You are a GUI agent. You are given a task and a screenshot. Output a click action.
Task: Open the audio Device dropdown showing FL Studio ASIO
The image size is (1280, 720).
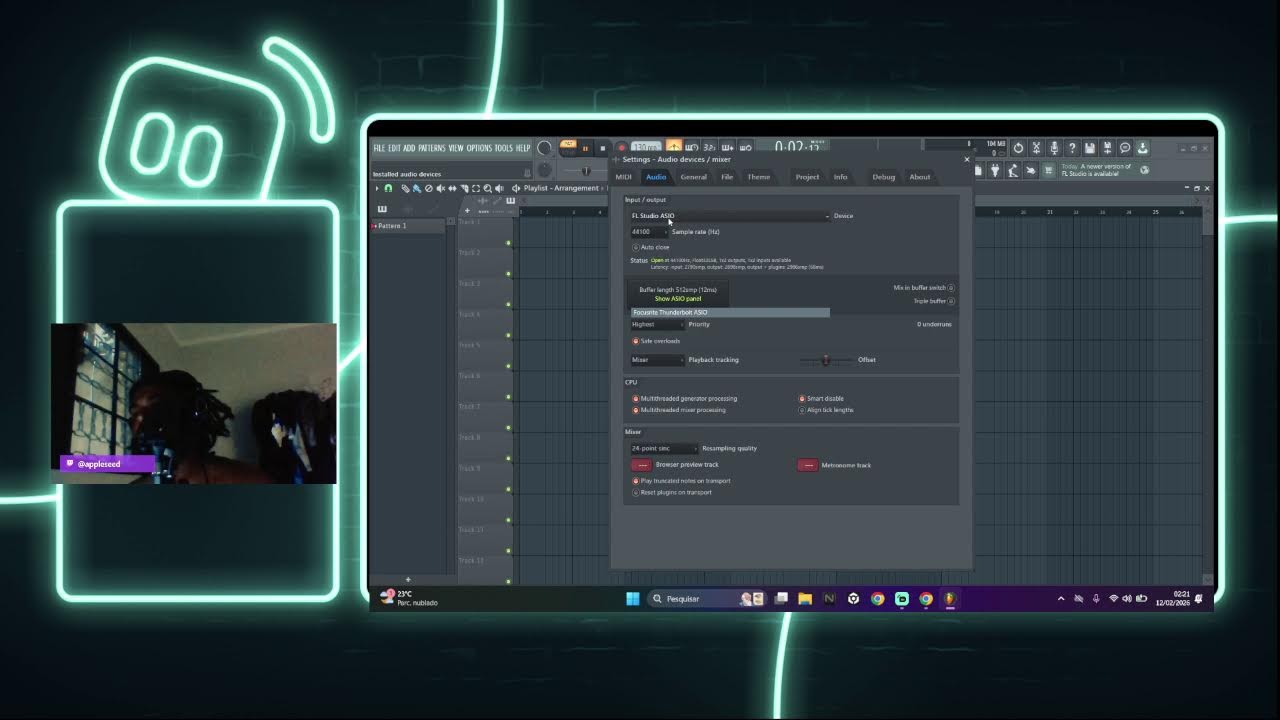(730, 216)
